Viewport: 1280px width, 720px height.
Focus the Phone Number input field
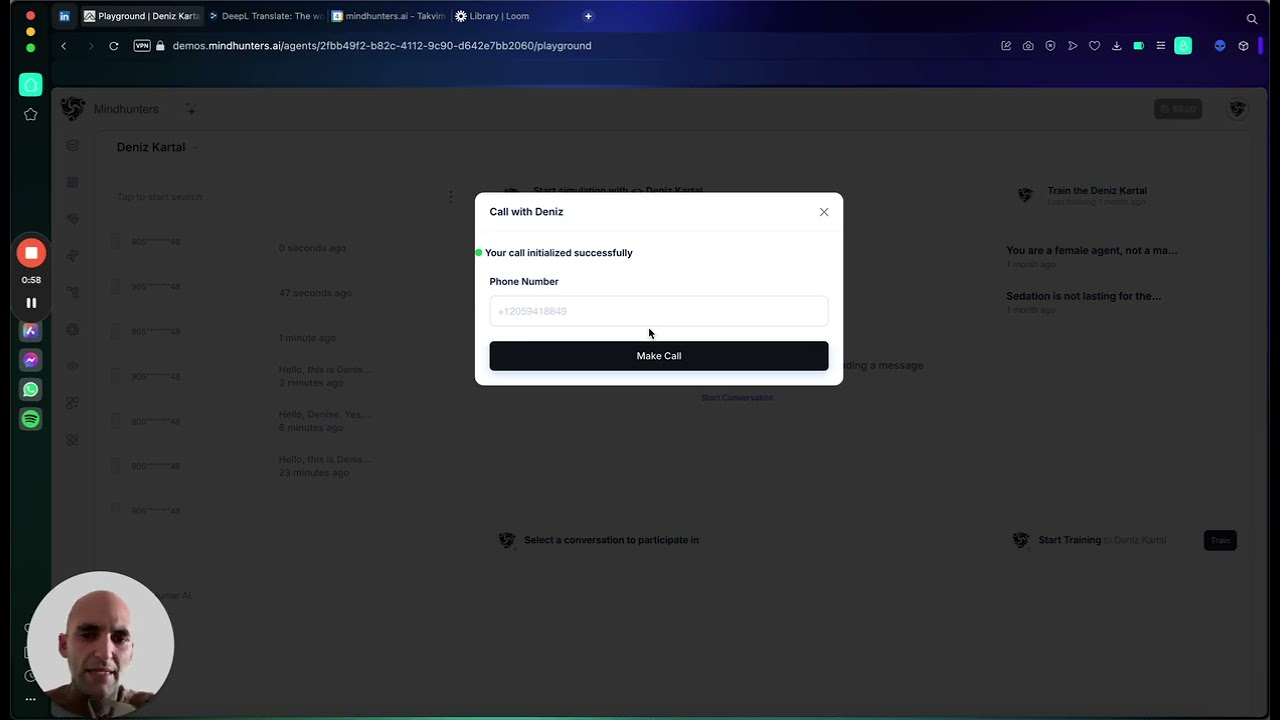[658, 311]
